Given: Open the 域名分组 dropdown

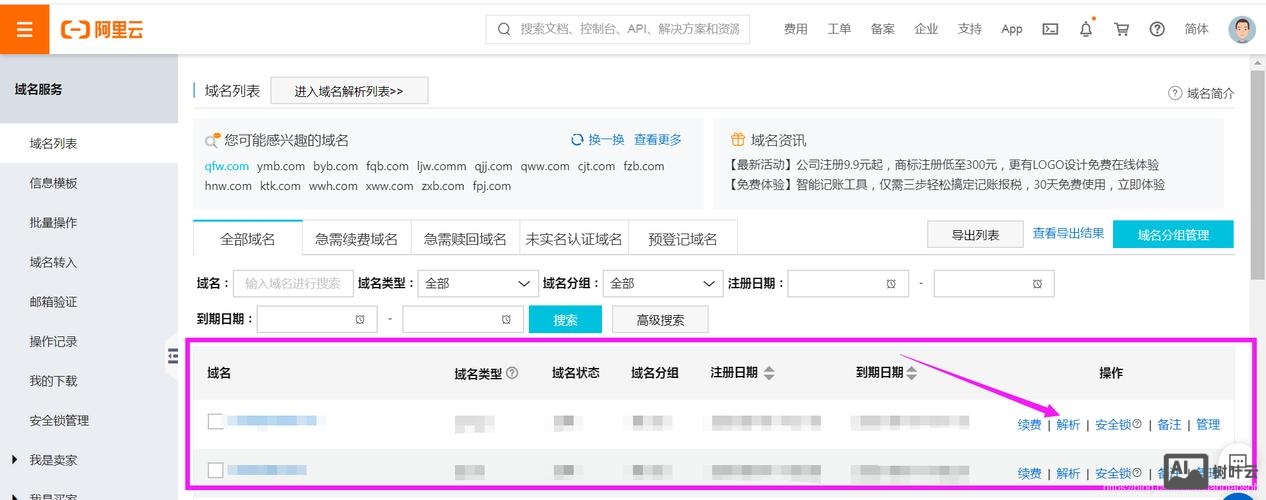Looking at the screenshot, I should coord(663,284).
